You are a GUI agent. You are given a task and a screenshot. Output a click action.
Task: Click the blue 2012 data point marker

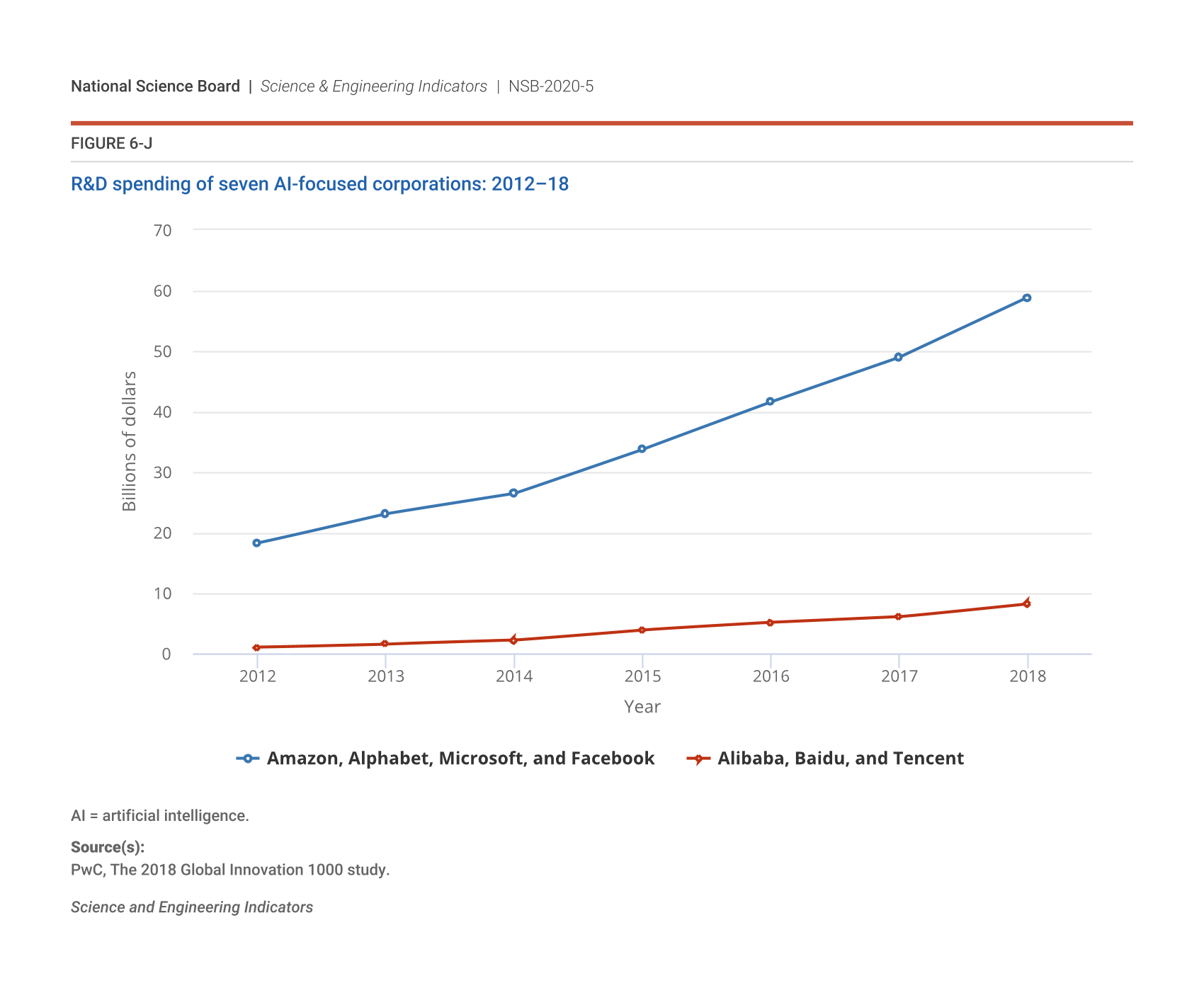tap(256, 543)
